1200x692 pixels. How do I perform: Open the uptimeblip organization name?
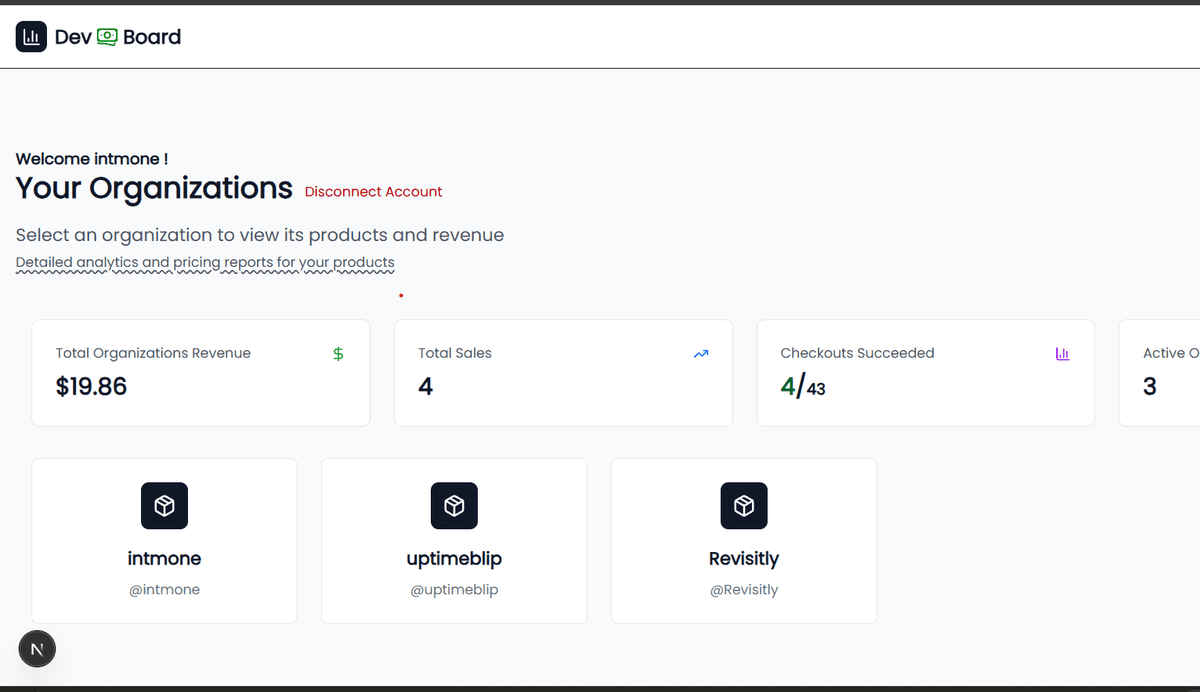(x=454, y=559)
